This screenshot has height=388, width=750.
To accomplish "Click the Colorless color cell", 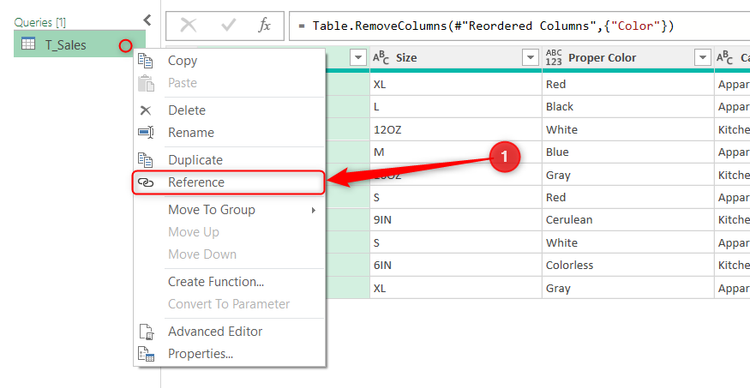I will click(628, 265).
